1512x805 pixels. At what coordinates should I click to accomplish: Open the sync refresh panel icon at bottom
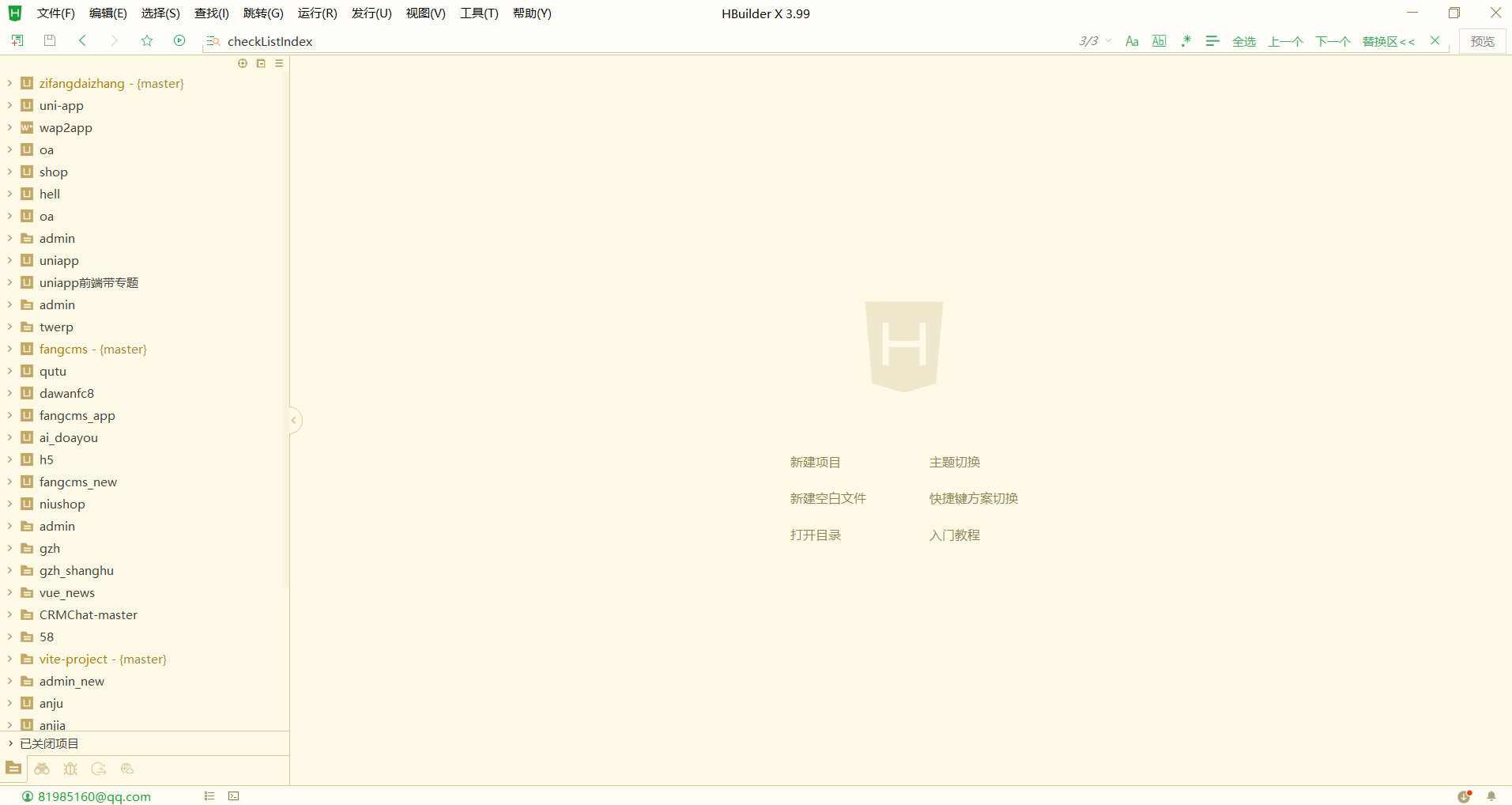tap(99, 769)
